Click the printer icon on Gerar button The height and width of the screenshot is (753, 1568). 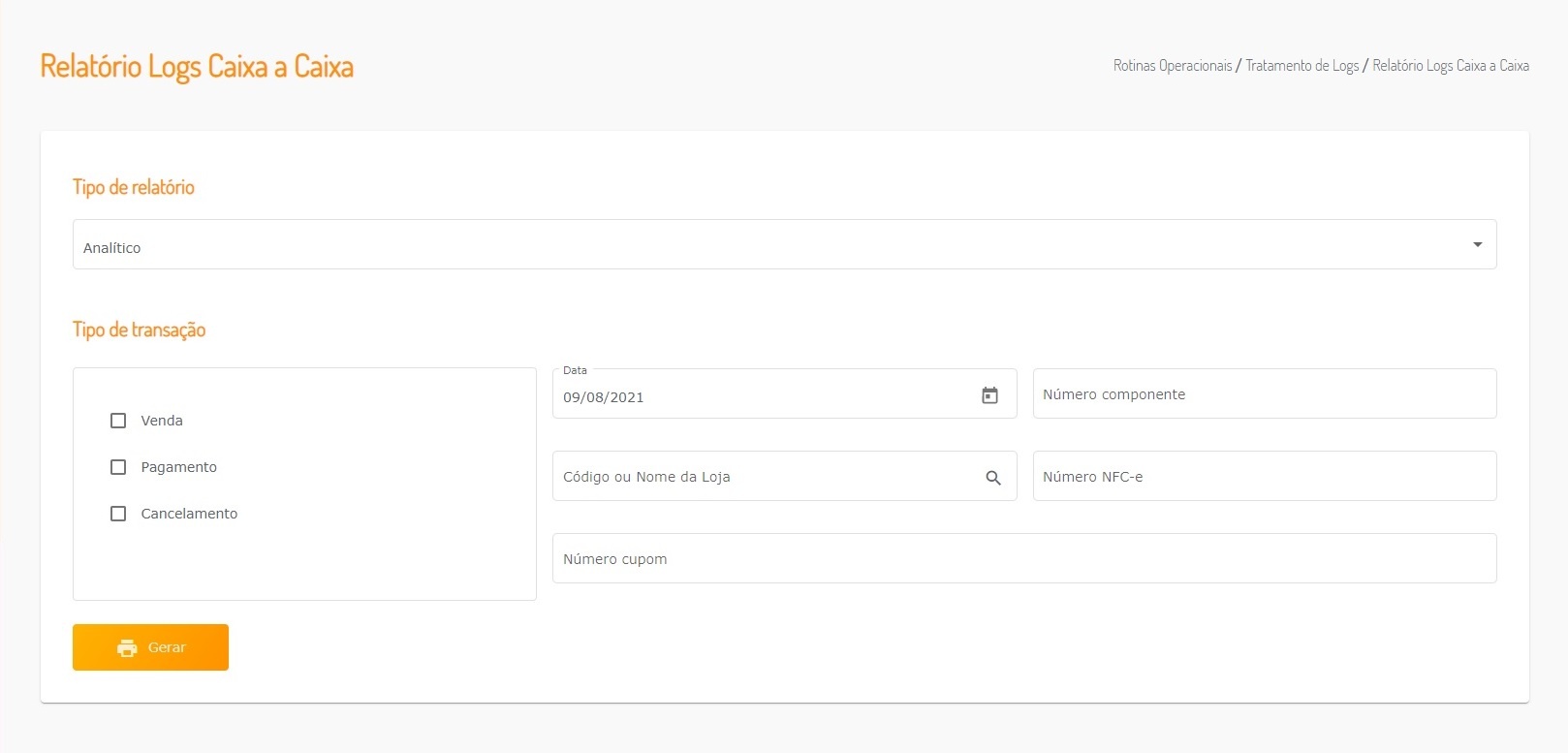click(x=127, y=648)
